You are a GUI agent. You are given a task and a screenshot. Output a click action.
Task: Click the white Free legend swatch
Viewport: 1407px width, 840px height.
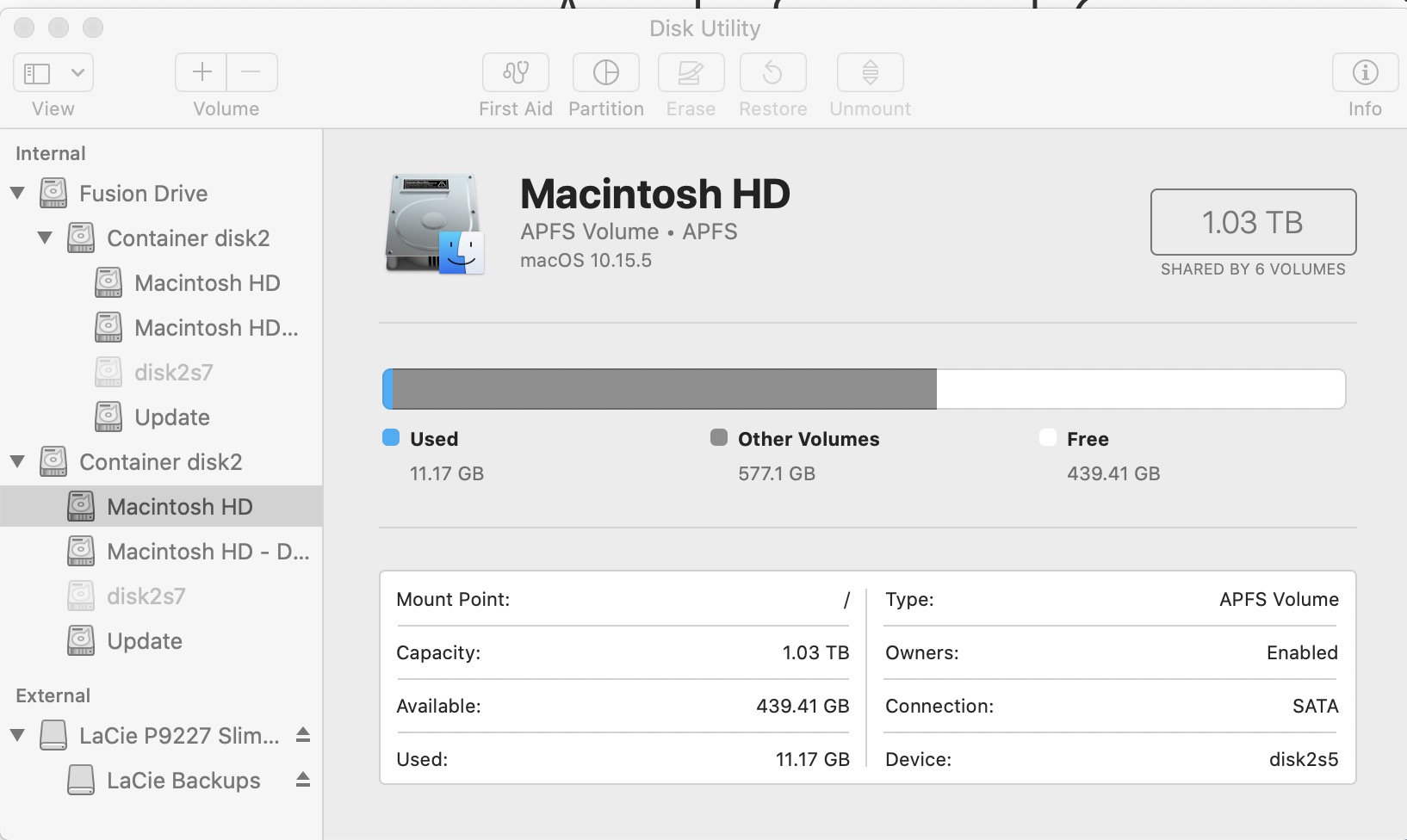click(x=1048, y=438)
